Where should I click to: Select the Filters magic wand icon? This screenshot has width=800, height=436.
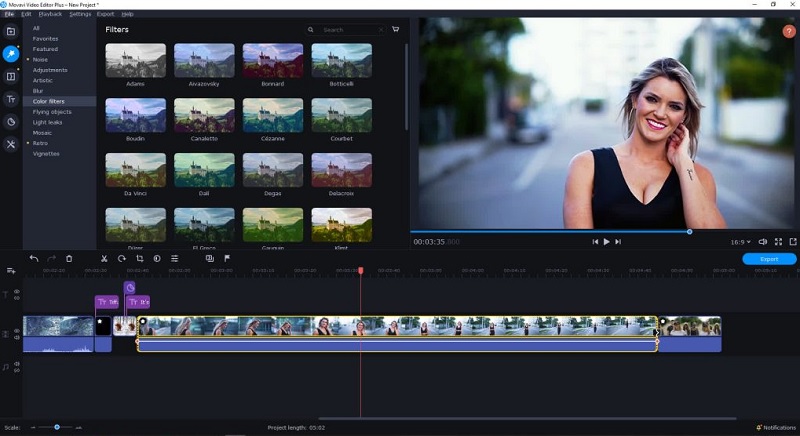(11, 54)
